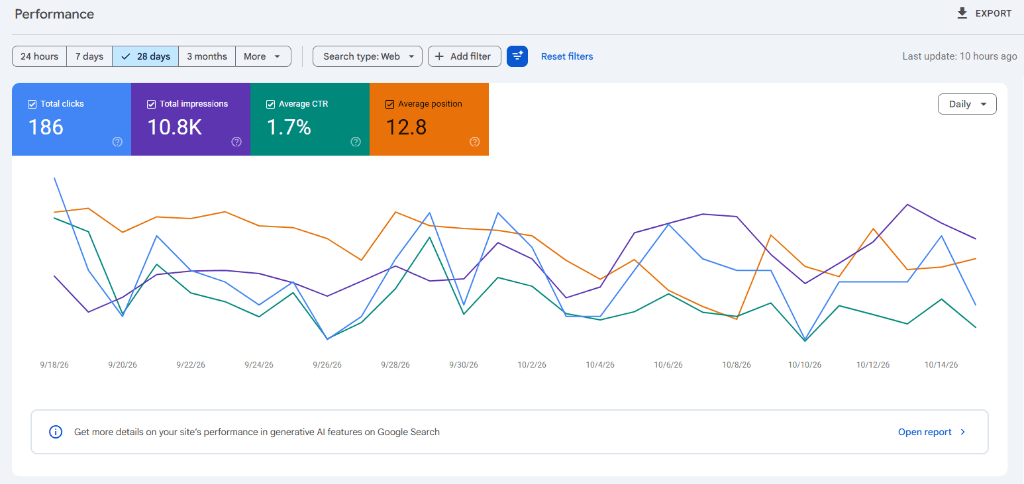Click the Total clicks blue card
1024x484 pixels.
71,120
